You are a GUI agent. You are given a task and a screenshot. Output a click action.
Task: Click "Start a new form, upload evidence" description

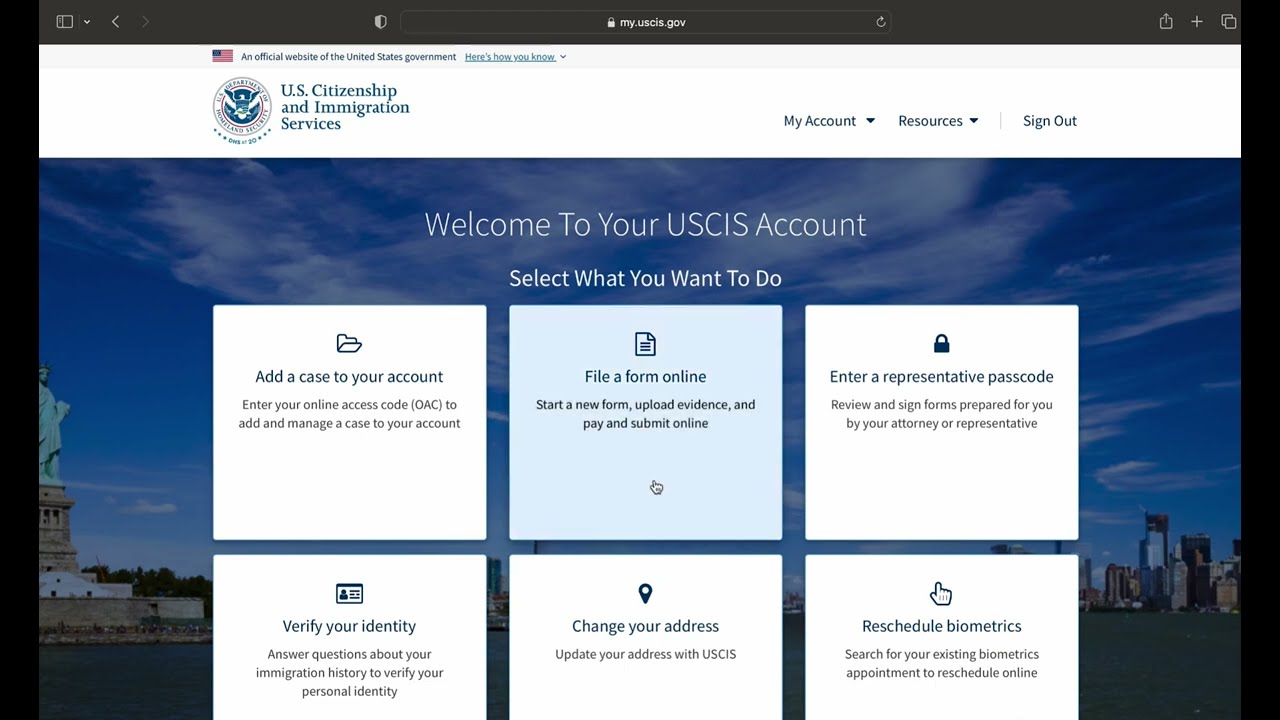coord(645,414)
